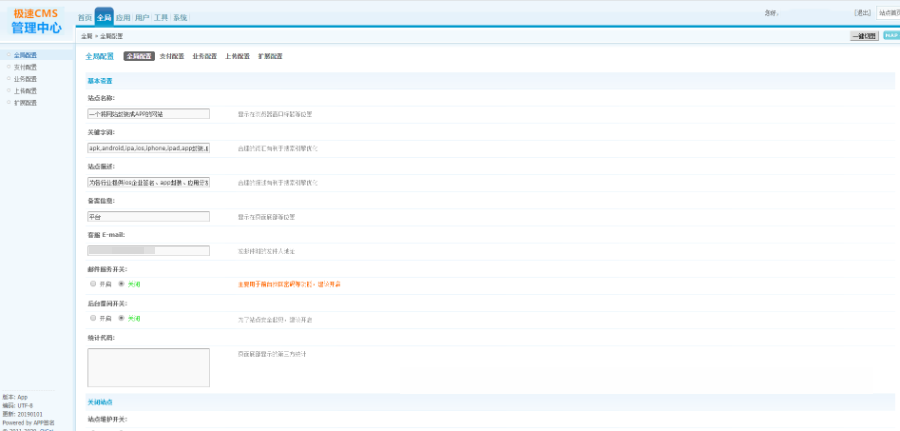Enable the 后台登录开关 开启 radio option

point(93,318)
